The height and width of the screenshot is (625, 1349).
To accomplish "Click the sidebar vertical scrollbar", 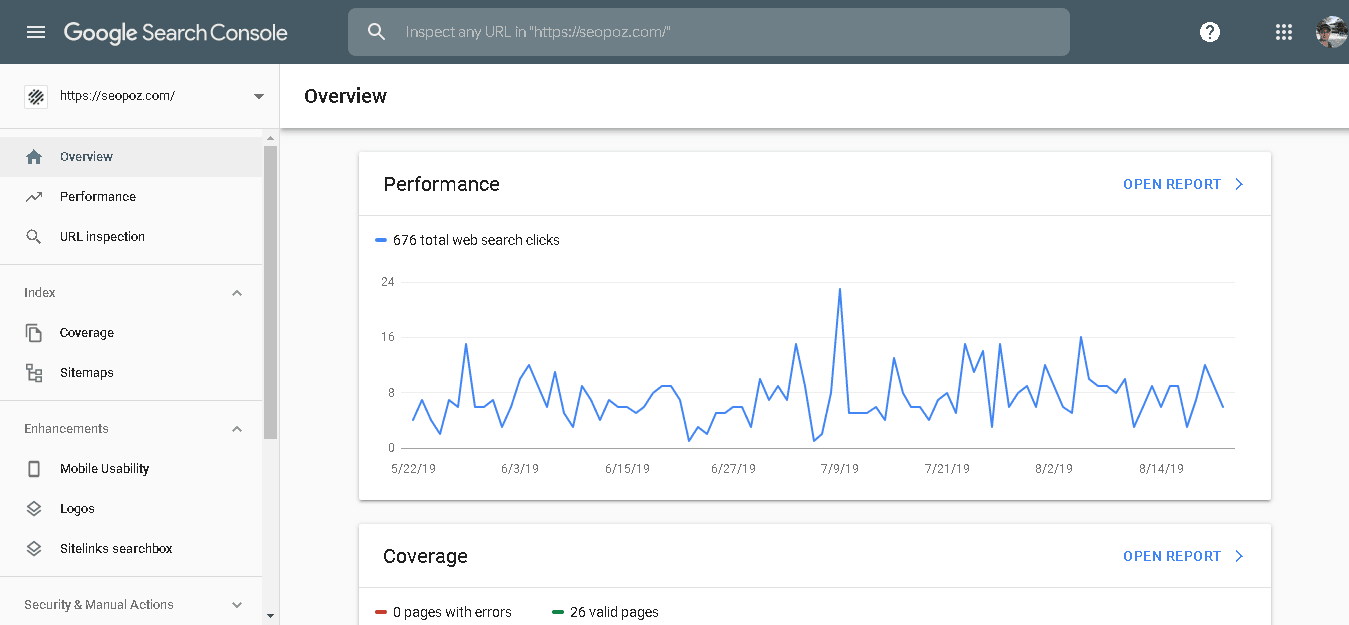I will coord(270,290).
